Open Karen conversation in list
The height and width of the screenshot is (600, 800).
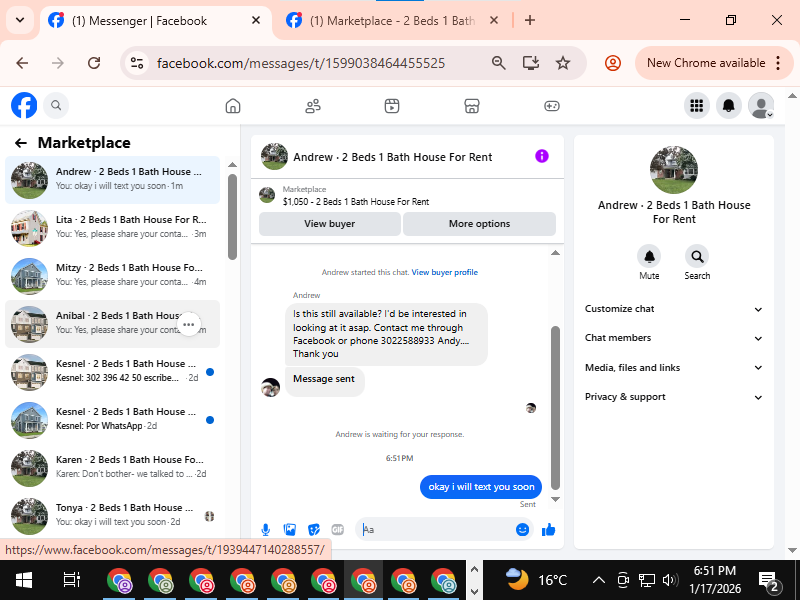click(112, 468)
